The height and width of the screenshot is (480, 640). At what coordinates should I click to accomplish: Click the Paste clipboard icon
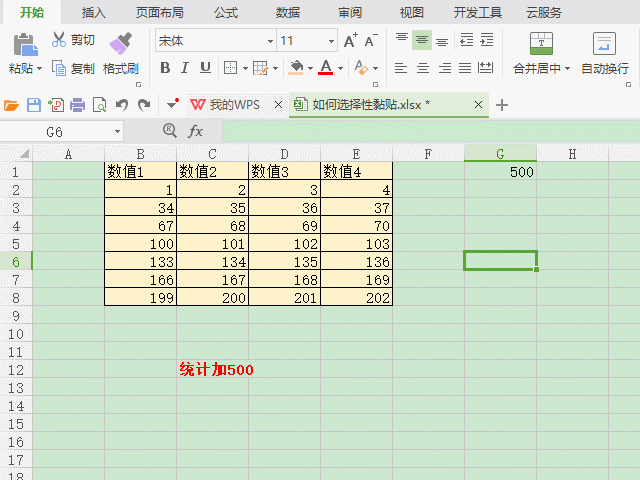coord(25,44)
